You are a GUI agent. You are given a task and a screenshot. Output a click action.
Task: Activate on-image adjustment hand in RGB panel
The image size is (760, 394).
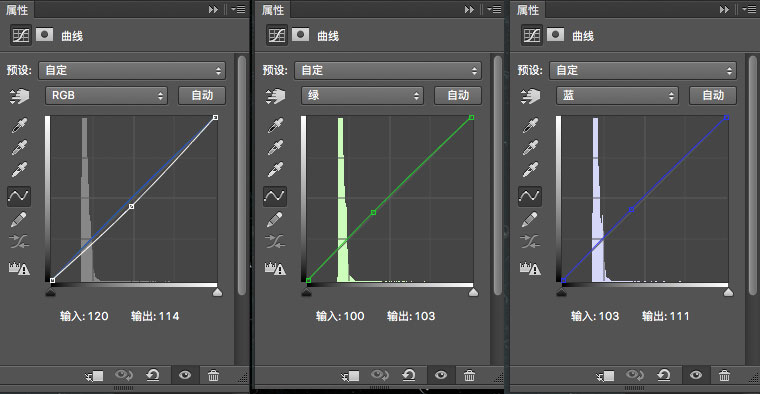[x=19, y=96]
